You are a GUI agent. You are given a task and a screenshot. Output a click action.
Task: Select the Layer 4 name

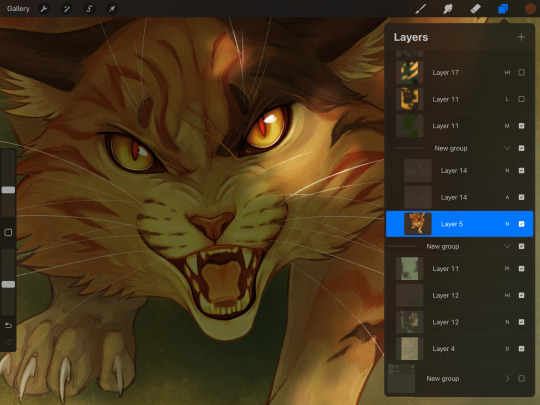tap(443, 349)
